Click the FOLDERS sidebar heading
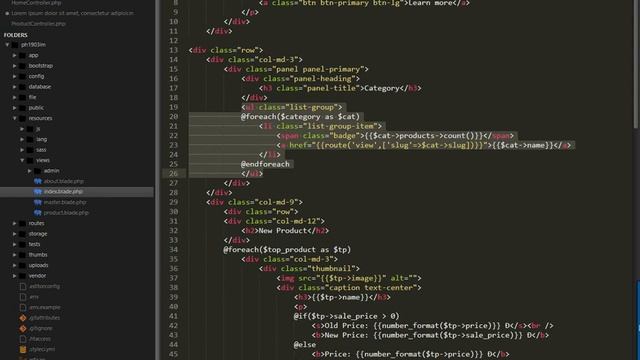This screenshot has height=360, width=640. pos(16,35)
